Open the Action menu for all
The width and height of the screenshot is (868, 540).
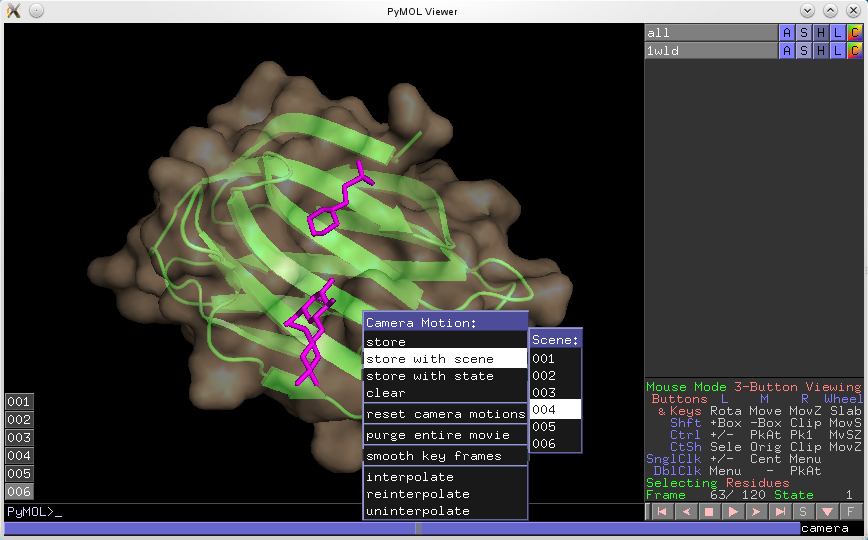pos(787,33)
